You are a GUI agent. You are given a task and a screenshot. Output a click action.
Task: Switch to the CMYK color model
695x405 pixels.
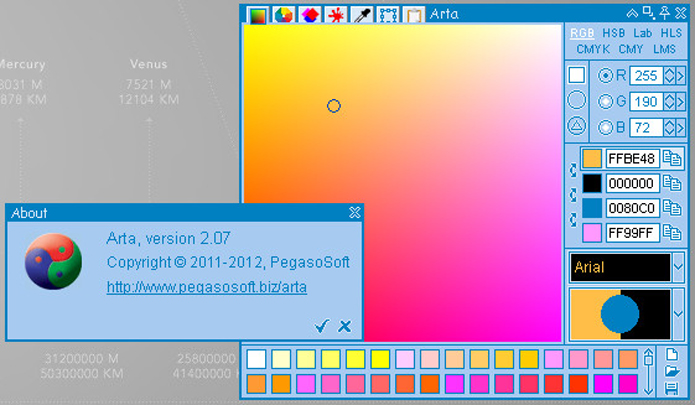(x=592, y=49)
